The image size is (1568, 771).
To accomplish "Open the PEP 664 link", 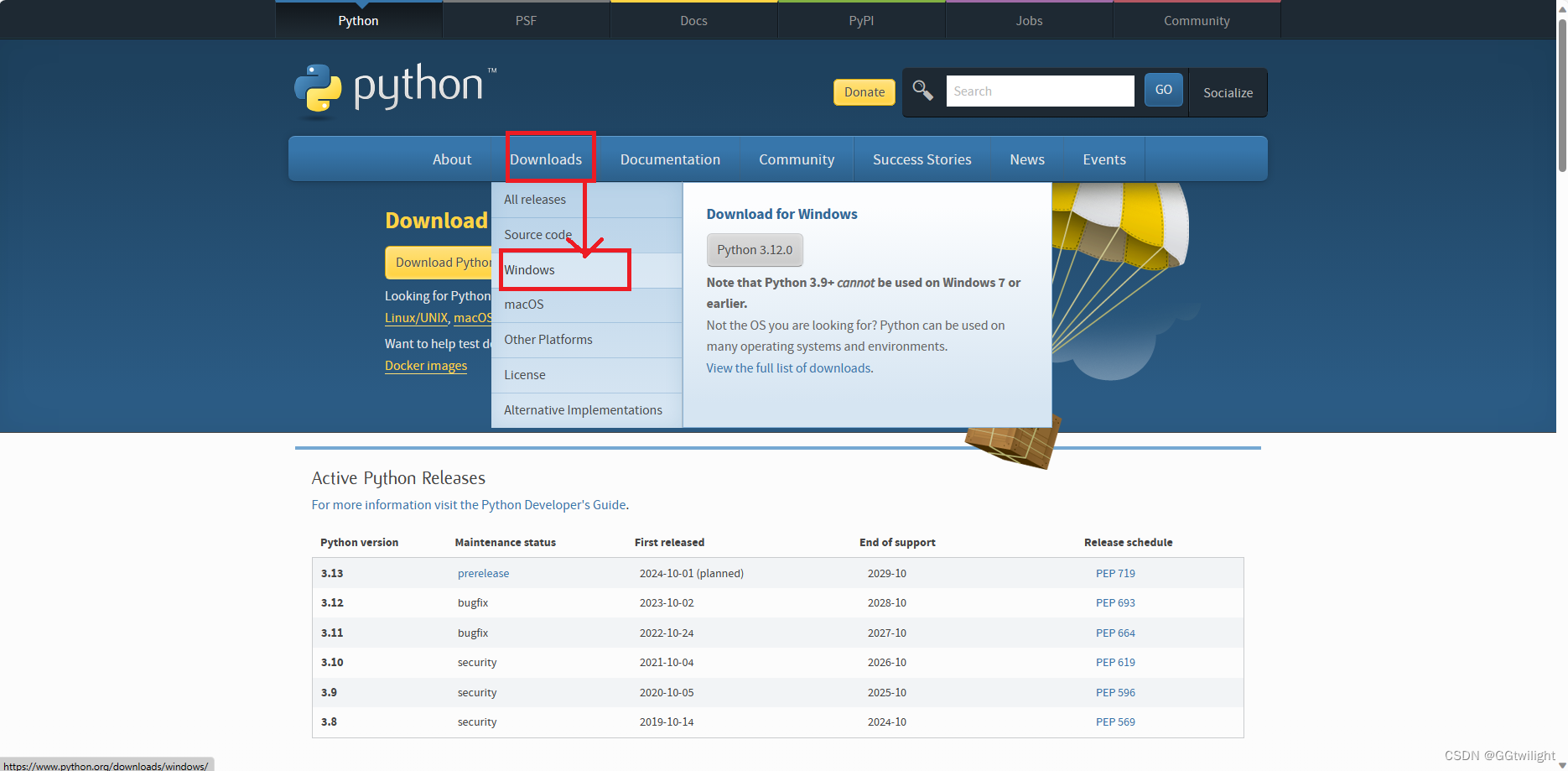I will (1115, 633).
